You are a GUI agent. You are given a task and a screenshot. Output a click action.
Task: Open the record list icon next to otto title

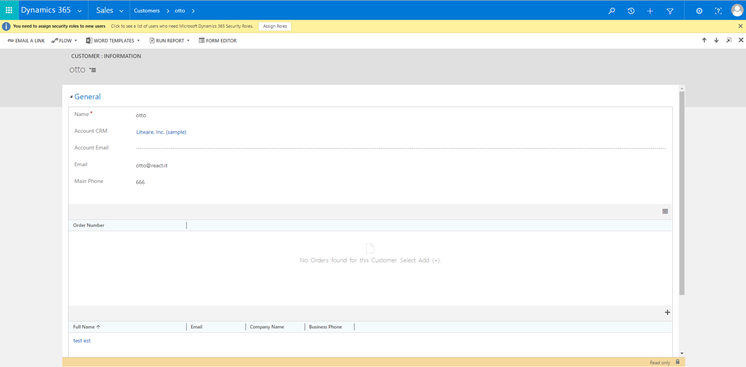93,70
